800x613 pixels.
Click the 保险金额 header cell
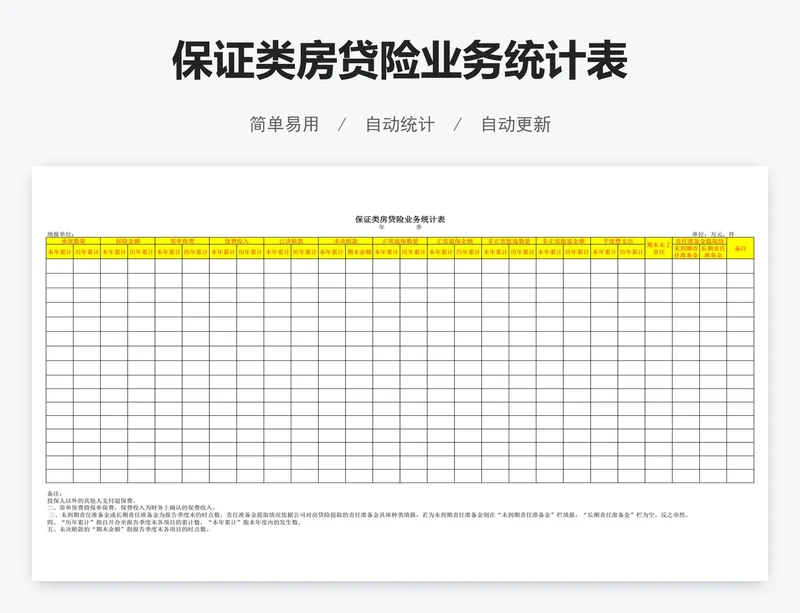coord(128,241)
